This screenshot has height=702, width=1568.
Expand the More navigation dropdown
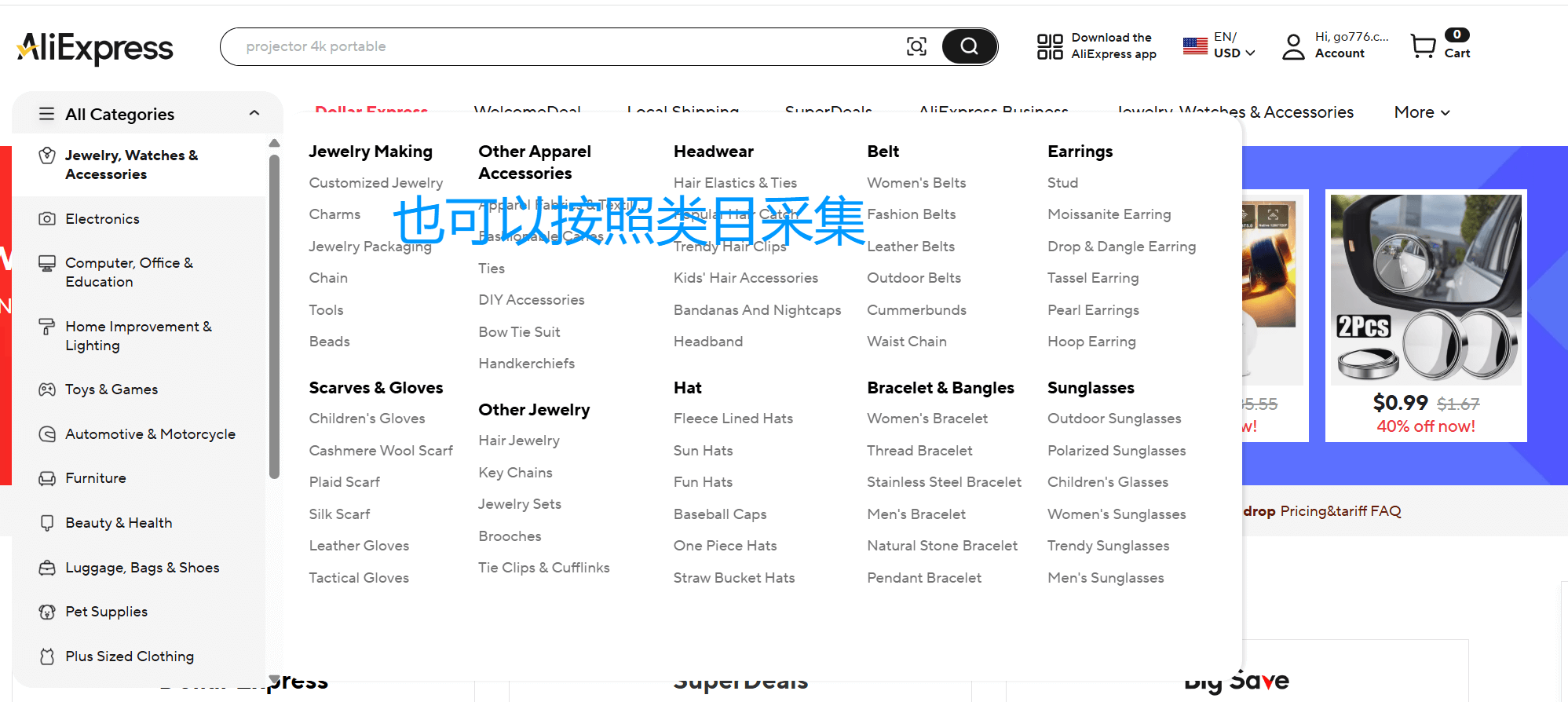tap(1422, 112)
